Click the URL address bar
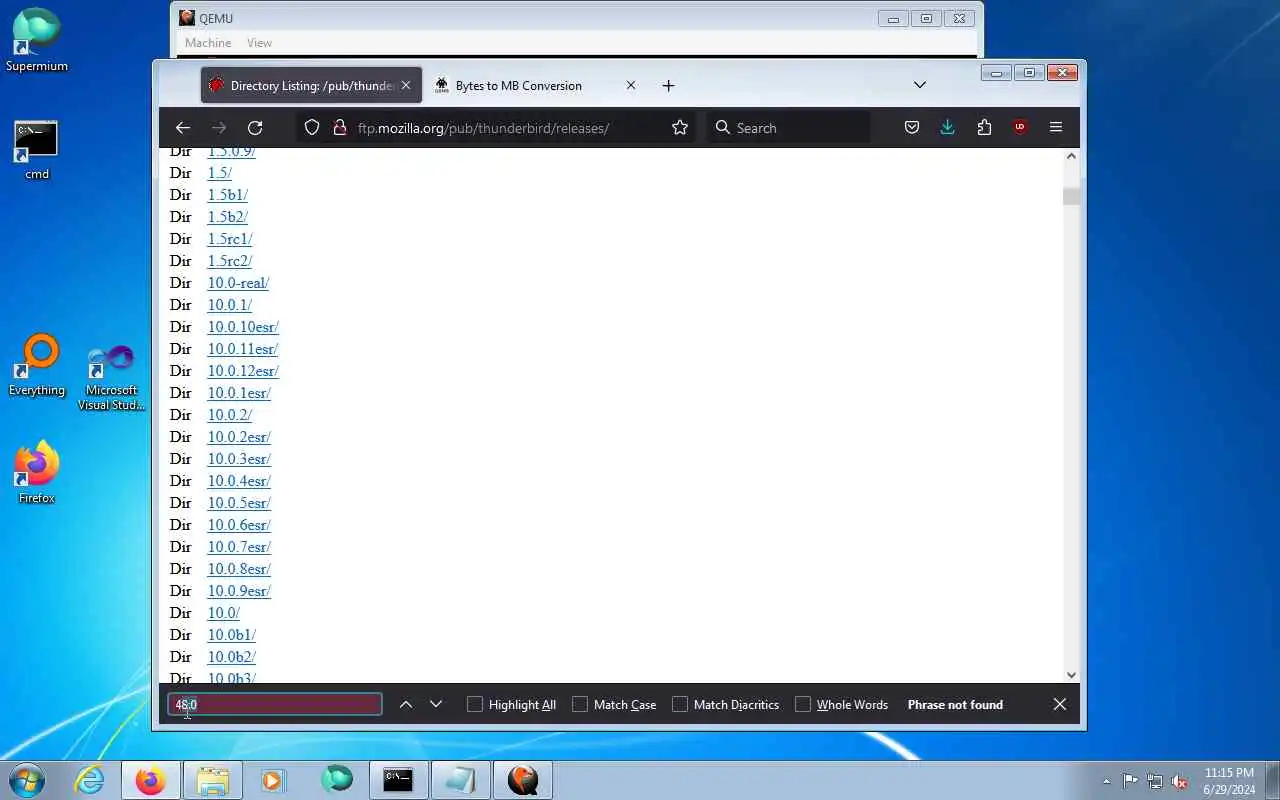This screenshot has height=800, width=1280. (497, 128)
